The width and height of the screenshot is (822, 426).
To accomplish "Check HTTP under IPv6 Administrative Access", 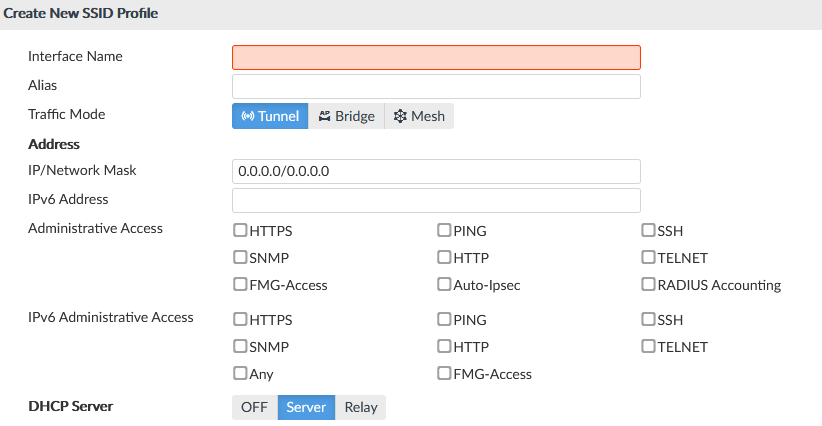I will [x=444, y=347].
